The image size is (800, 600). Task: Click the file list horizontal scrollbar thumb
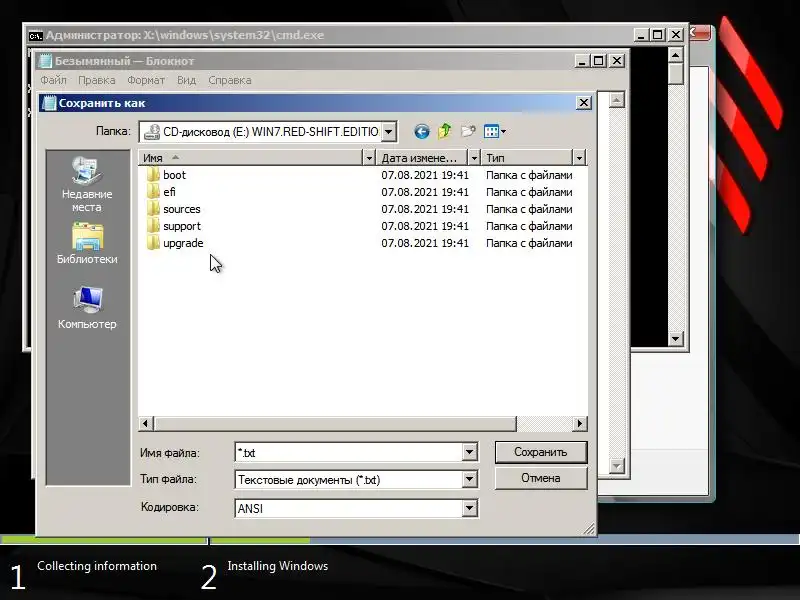335,423
